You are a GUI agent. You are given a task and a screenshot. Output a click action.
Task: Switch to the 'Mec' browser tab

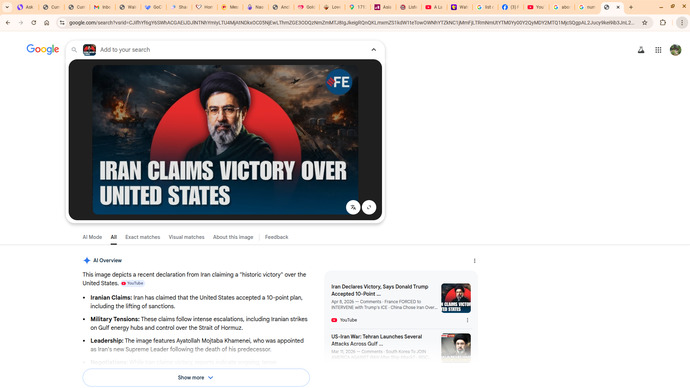230,7
